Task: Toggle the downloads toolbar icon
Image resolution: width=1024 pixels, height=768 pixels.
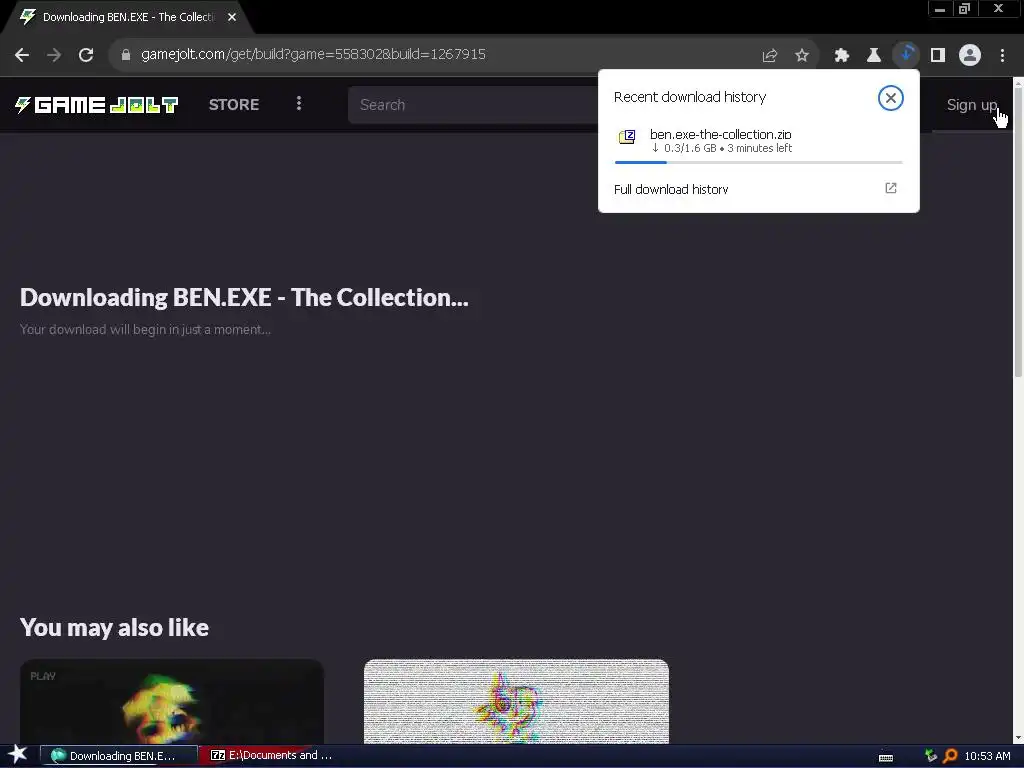Action: tap(906, 55)
